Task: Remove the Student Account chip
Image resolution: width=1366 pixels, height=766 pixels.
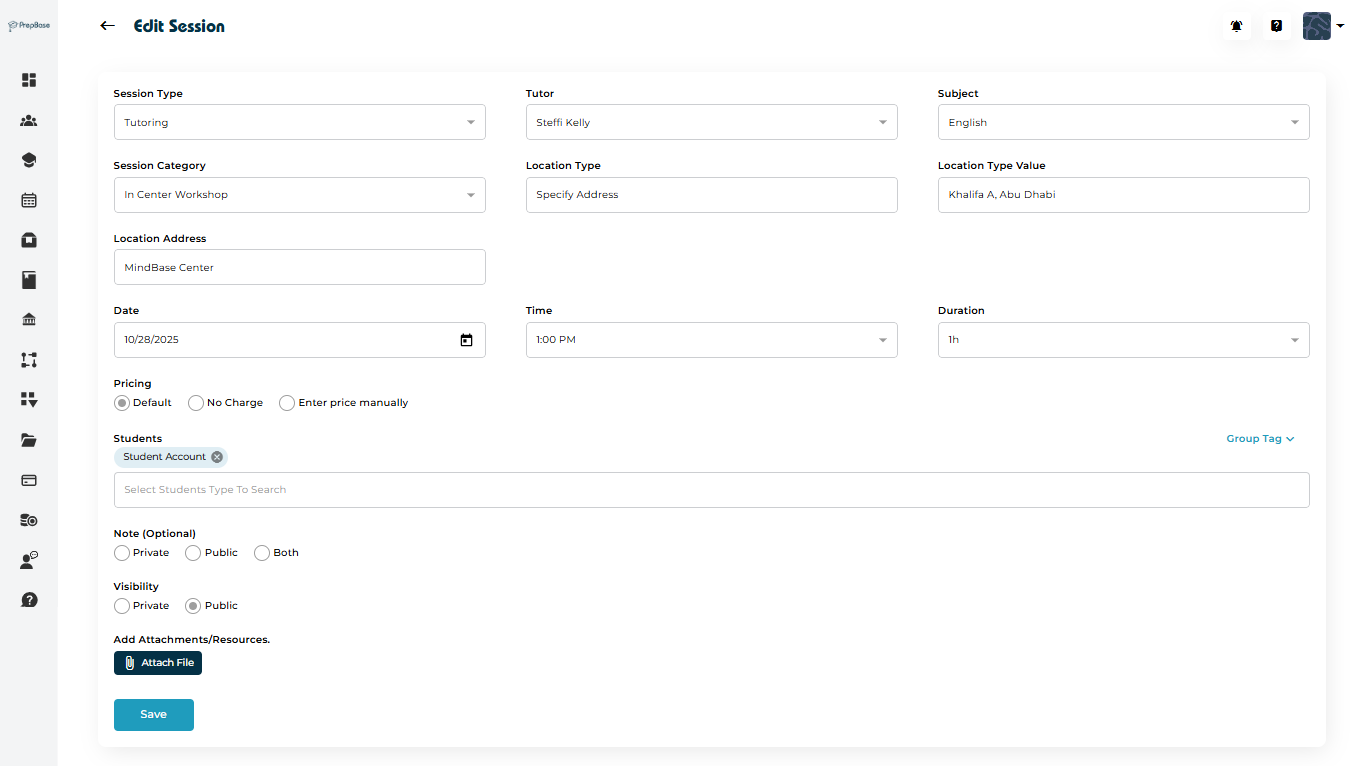Action: tap(217, 457)
